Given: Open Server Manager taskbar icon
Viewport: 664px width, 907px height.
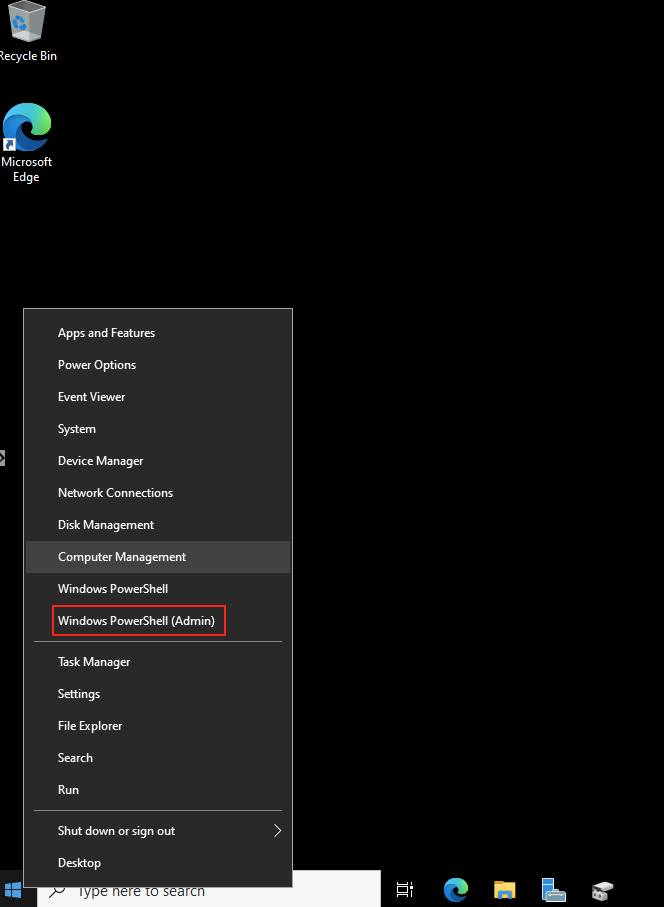Looking at the screenshot, I should click(553, 890).
